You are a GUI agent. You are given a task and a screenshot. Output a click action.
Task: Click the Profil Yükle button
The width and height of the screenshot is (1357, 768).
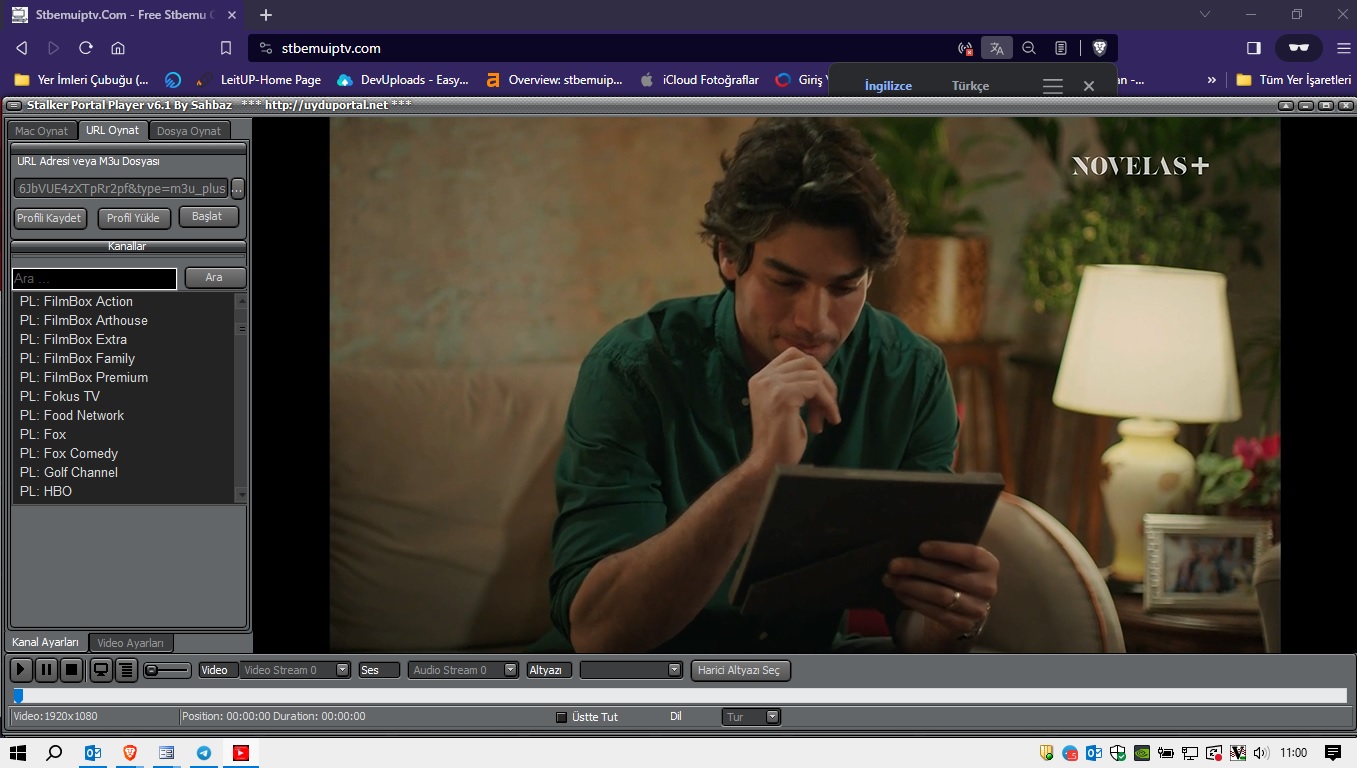(x=133, y=218)
